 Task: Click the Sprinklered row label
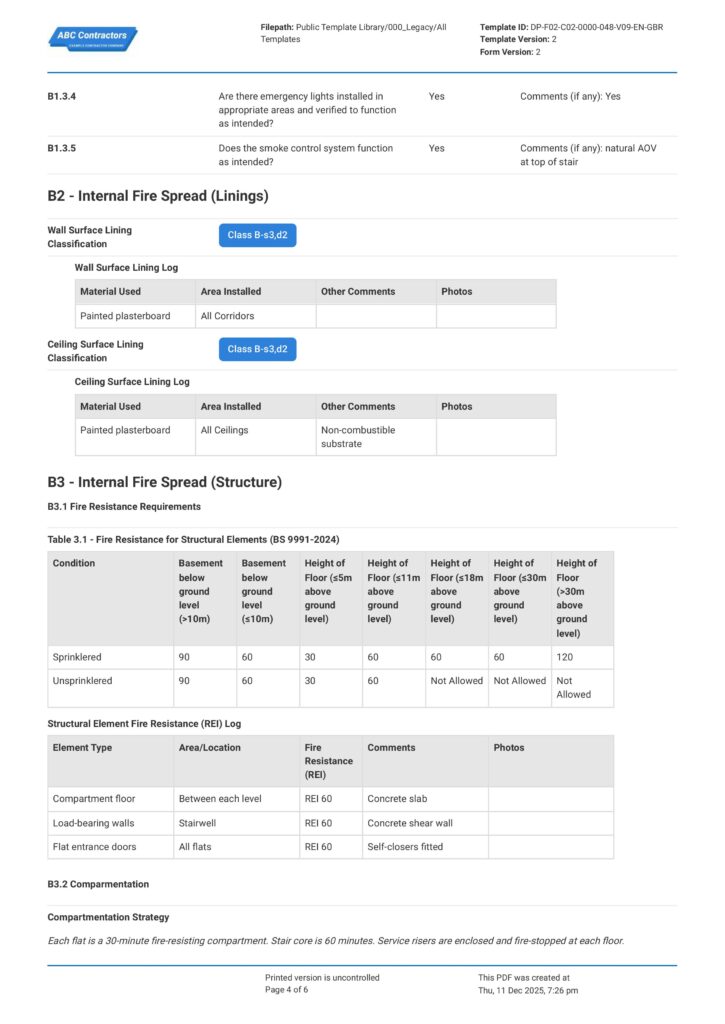pos(77,657)
